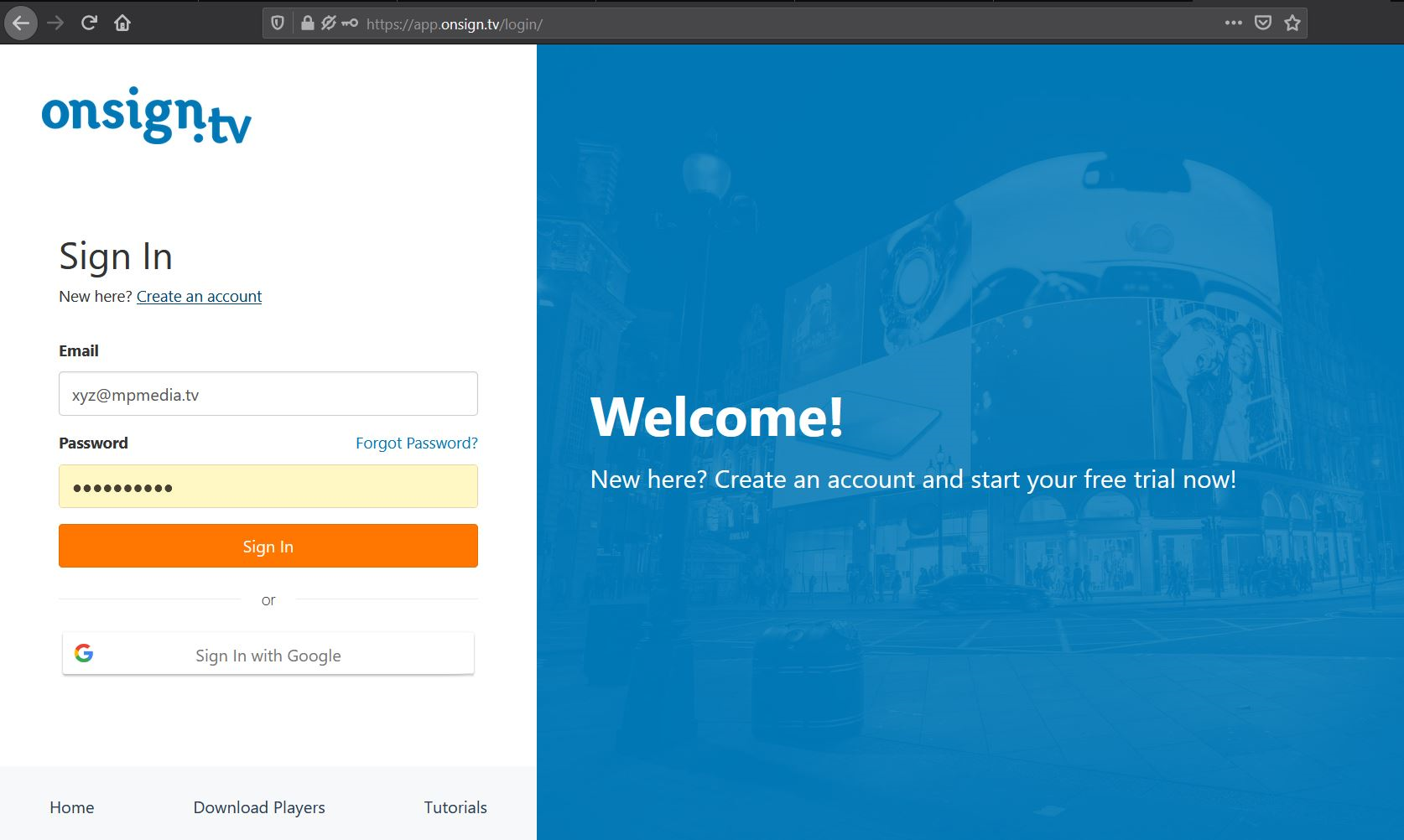Reload the page with the refresh icon
This screenshot has height=840, width=1404.
pos(89,23)
